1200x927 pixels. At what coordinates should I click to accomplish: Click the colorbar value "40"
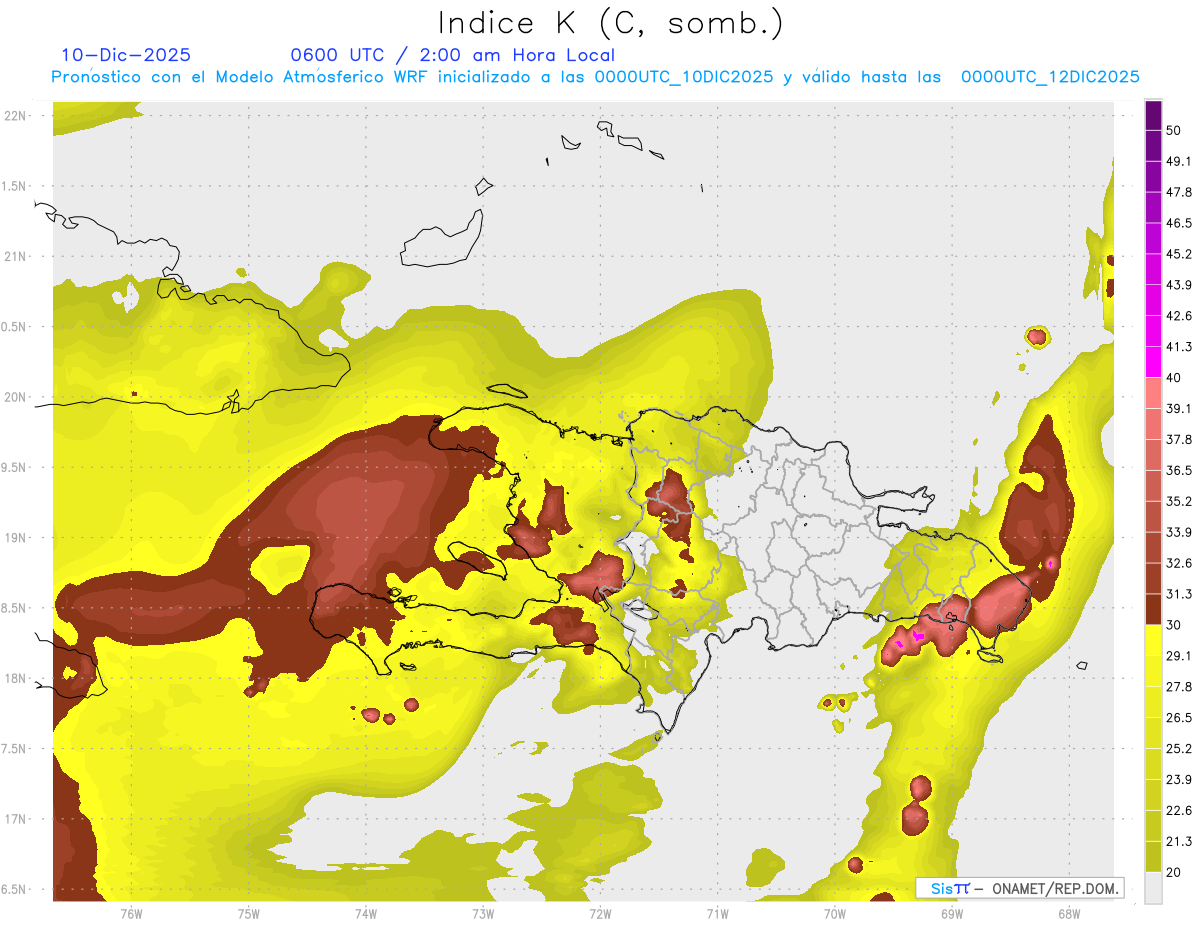pos(1175,378)
